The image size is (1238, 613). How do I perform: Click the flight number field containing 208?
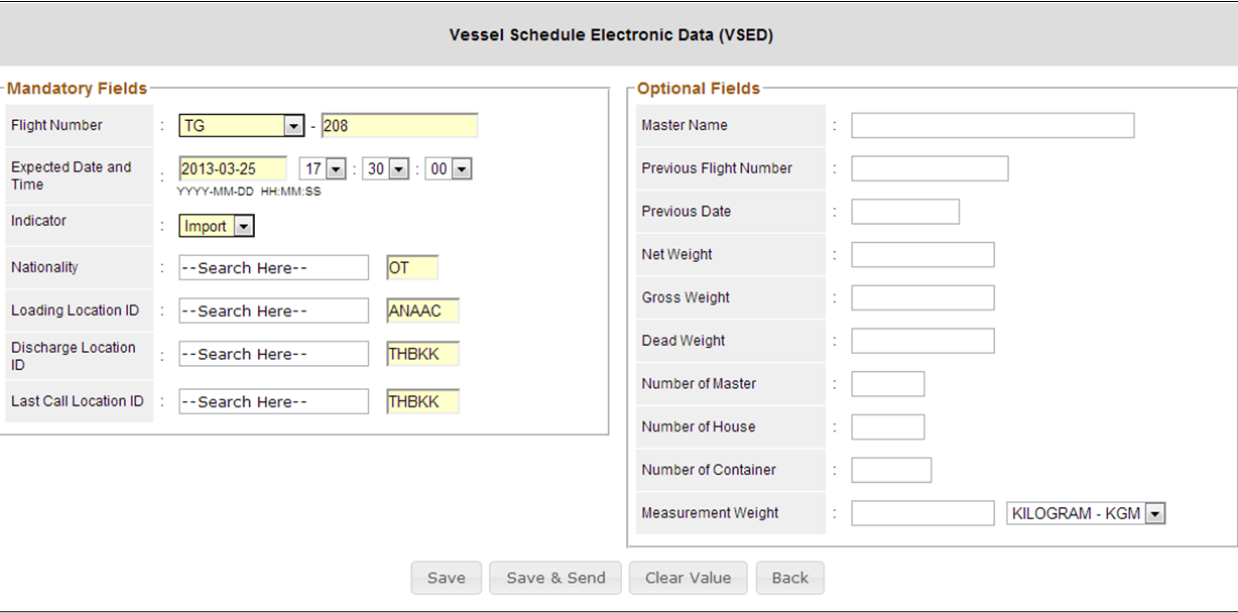[399, 126]
